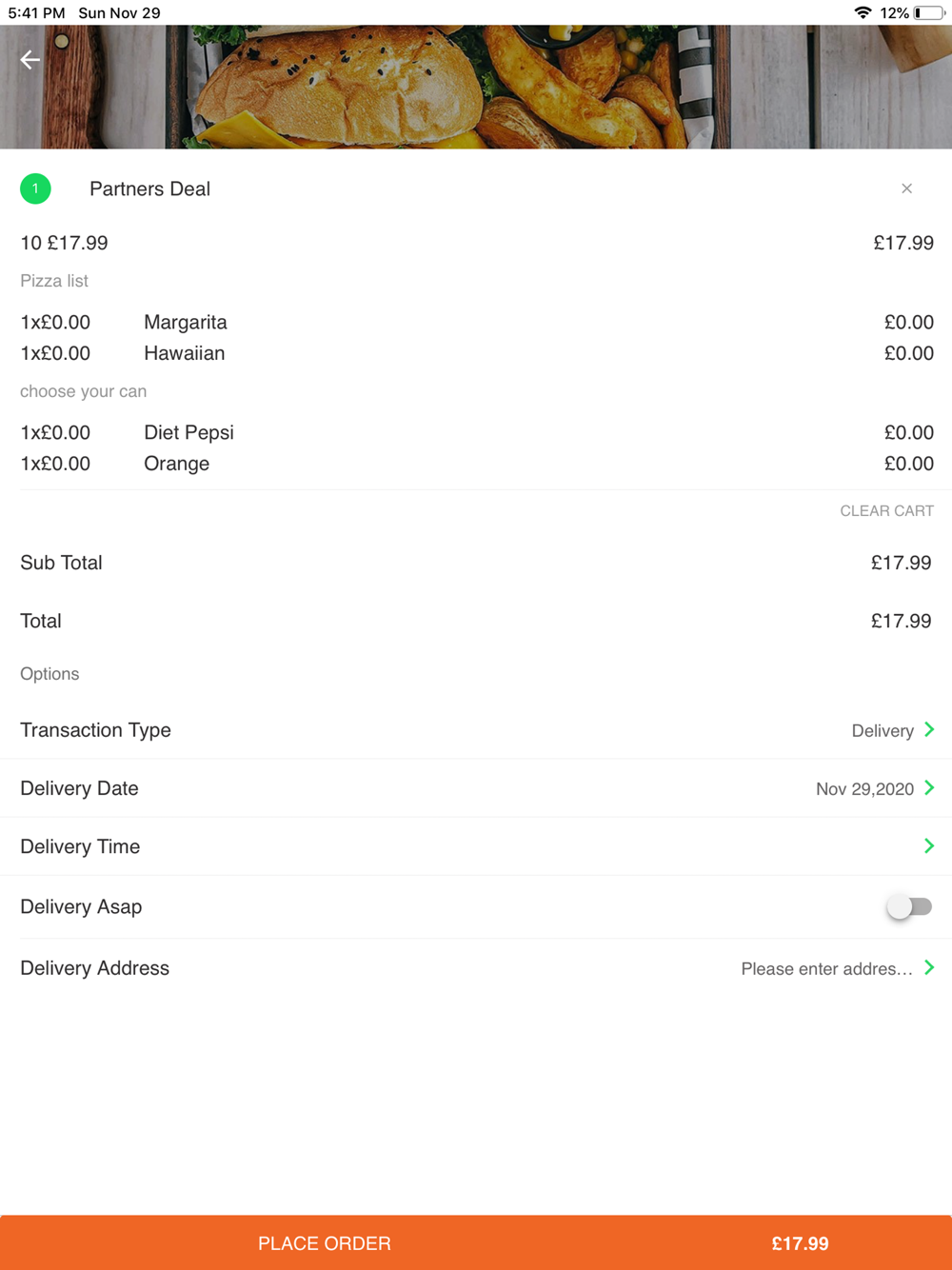Viewport: 952px width, 1270px height.
Task: Tap the green quantity badge
Action: 35,189
